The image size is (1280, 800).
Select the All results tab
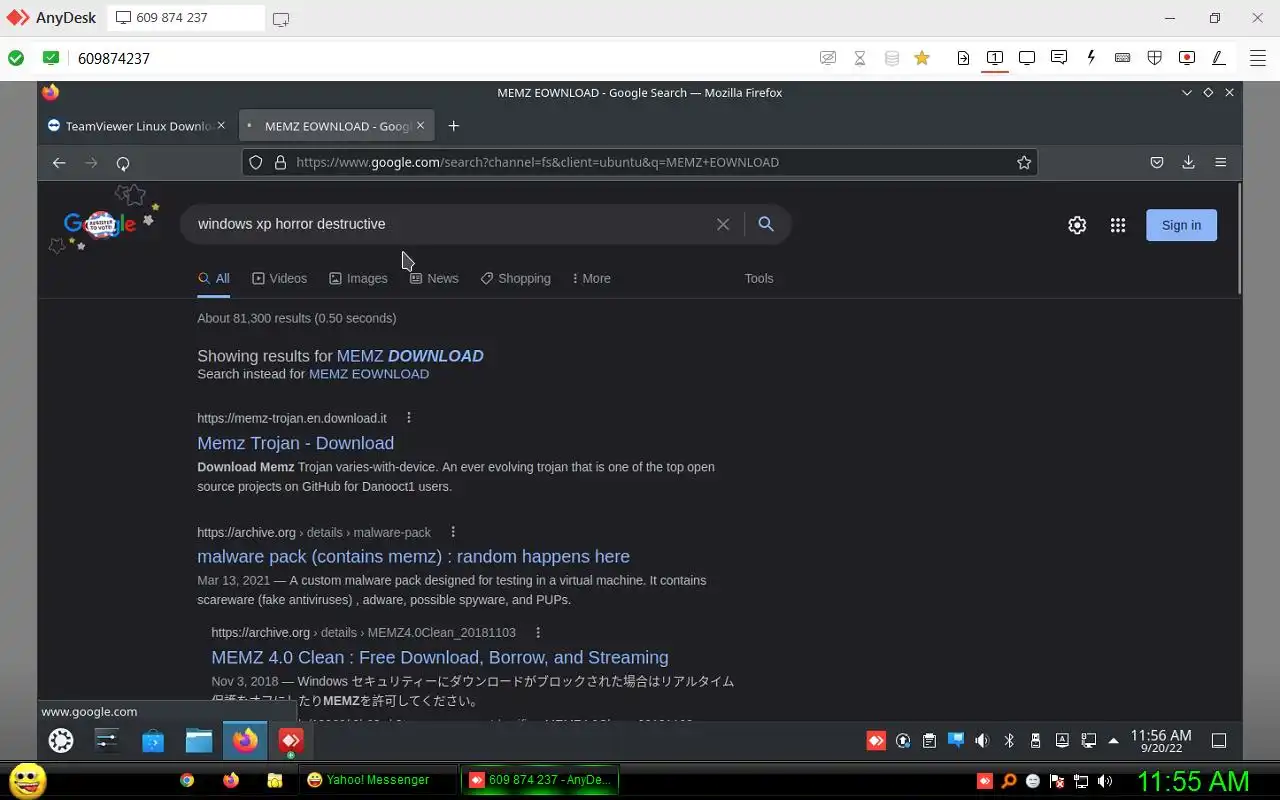(214, 278)
